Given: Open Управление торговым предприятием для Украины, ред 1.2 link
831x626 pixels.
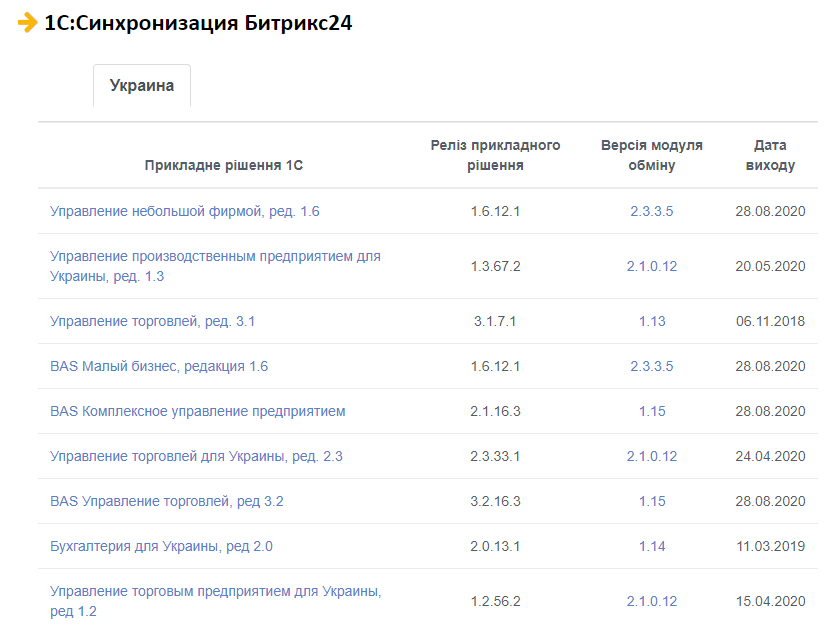Looking at the screenshot, I should (x=216, y=601).
